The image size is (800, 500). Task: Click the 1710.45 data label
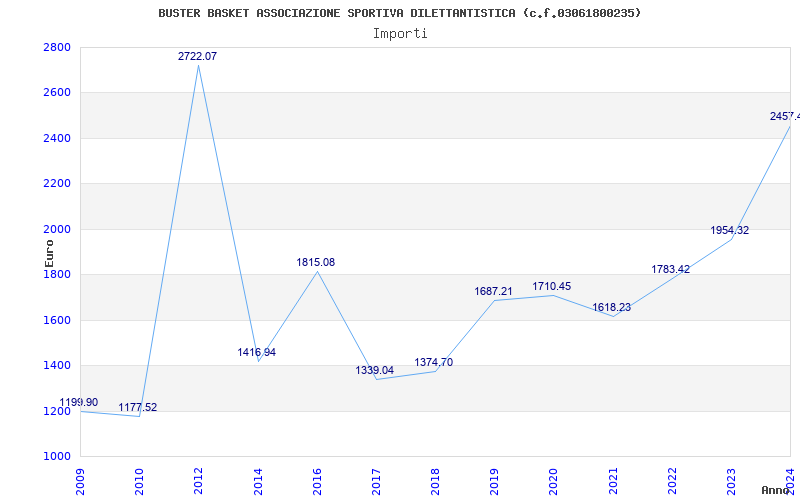552,287
